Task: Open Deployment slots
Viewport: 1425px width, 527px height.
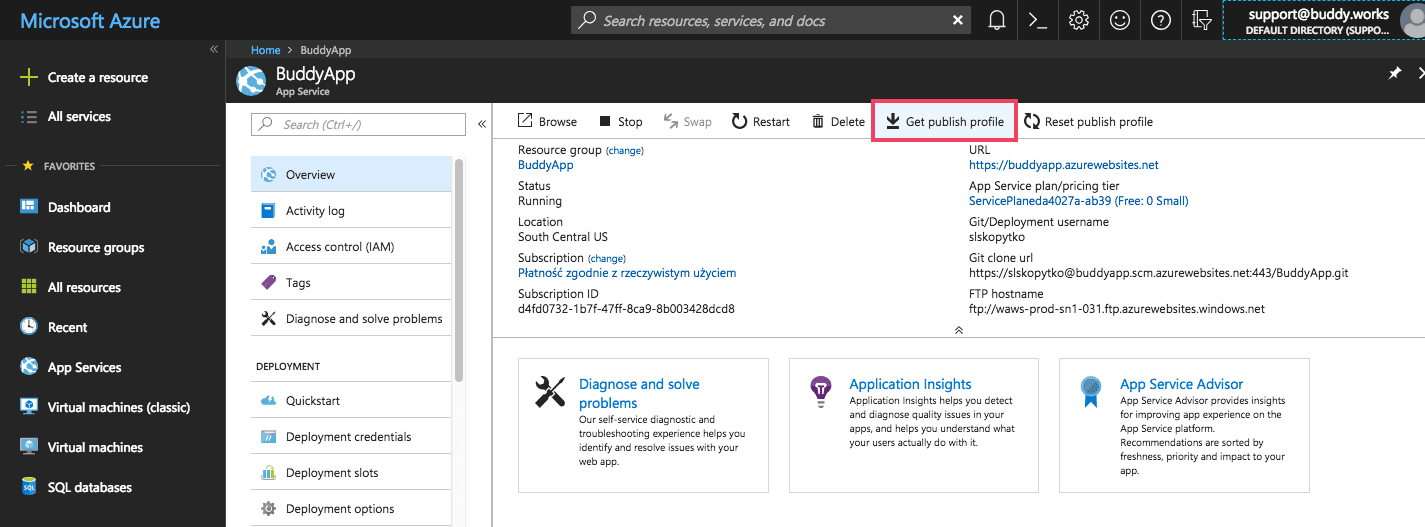Action: pos(351,472)
